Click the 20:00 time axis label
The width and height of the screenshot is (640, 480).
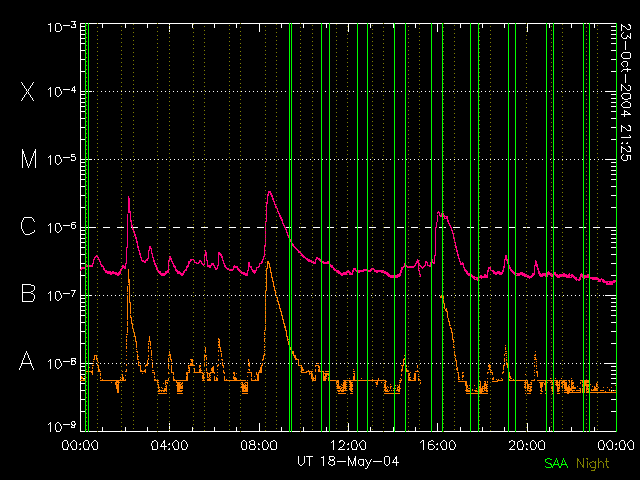coord(527,445)
